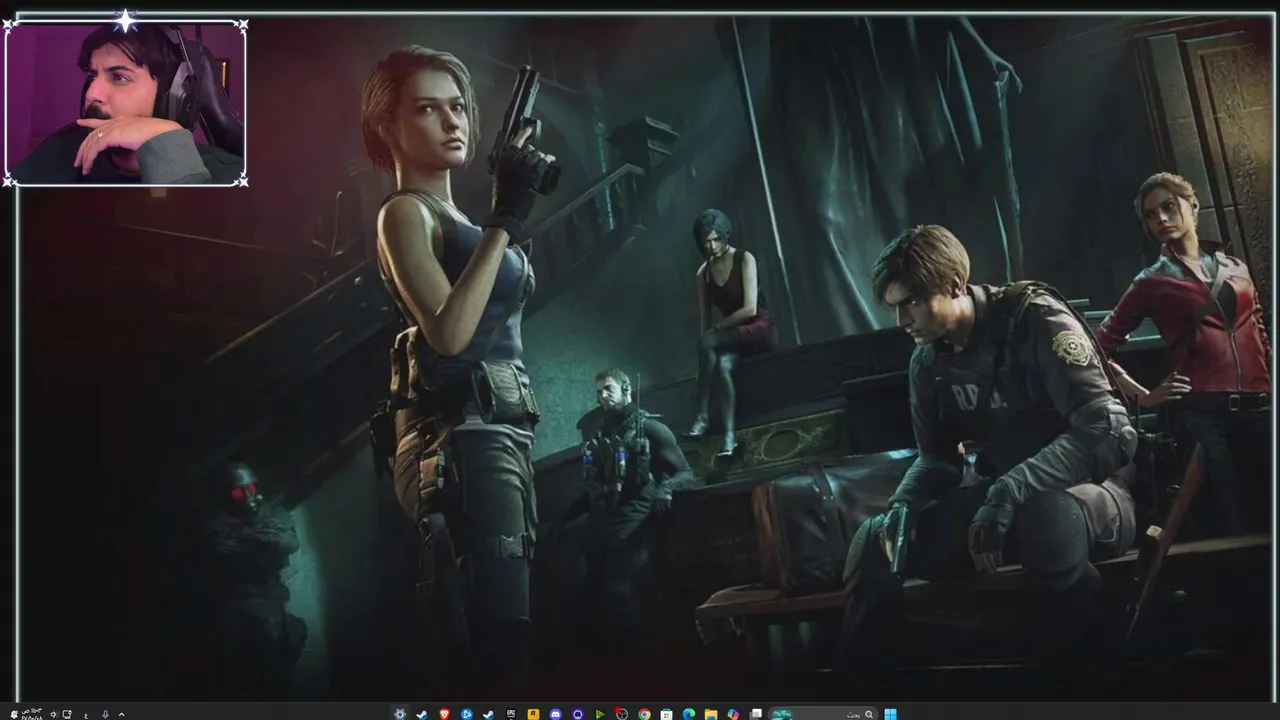This screenshot has width=1280, height=720.
Task: Click the Windows Start button
Action: tap(890, 714)
